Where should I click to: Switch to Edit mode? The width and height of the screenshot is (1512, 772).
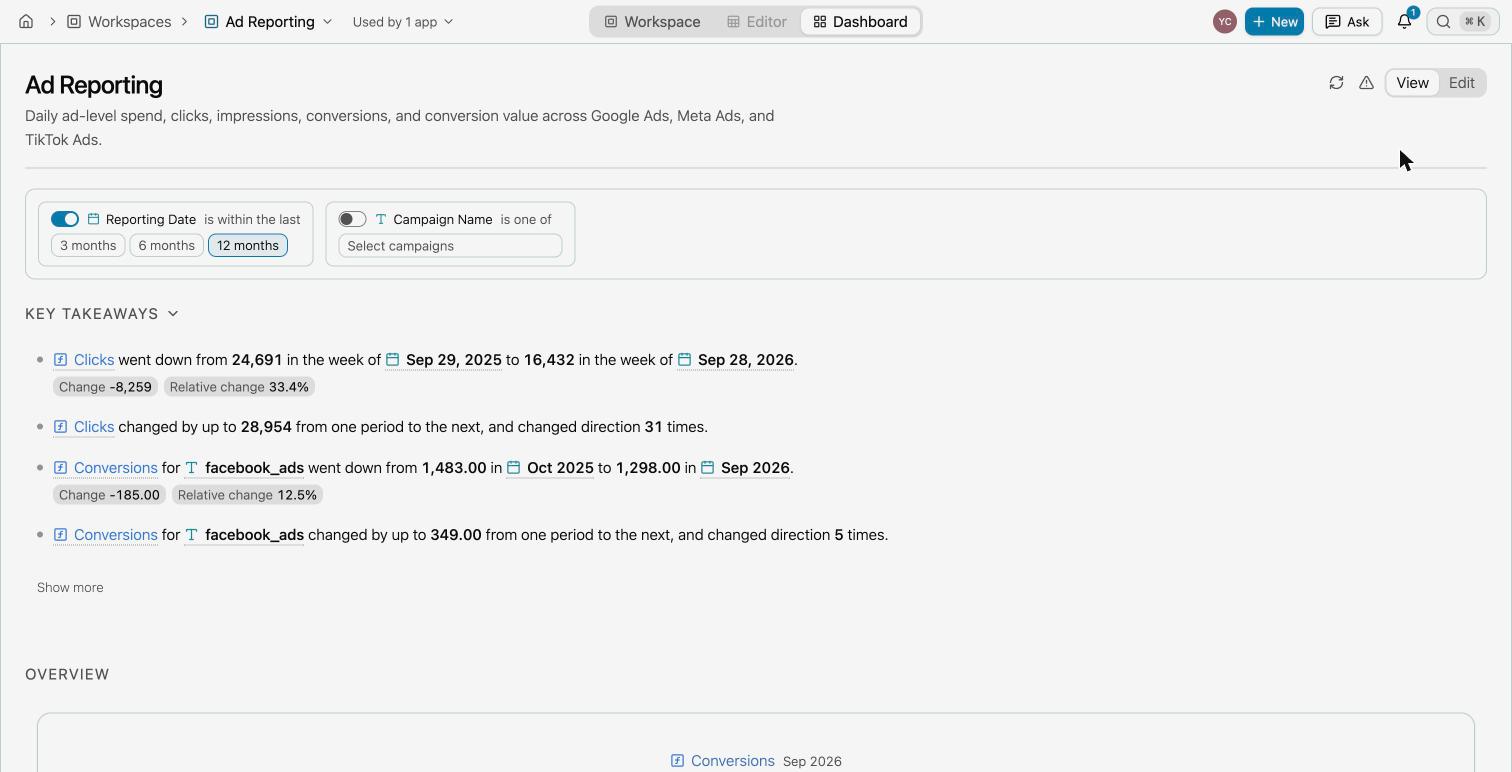pos(1461,83)
